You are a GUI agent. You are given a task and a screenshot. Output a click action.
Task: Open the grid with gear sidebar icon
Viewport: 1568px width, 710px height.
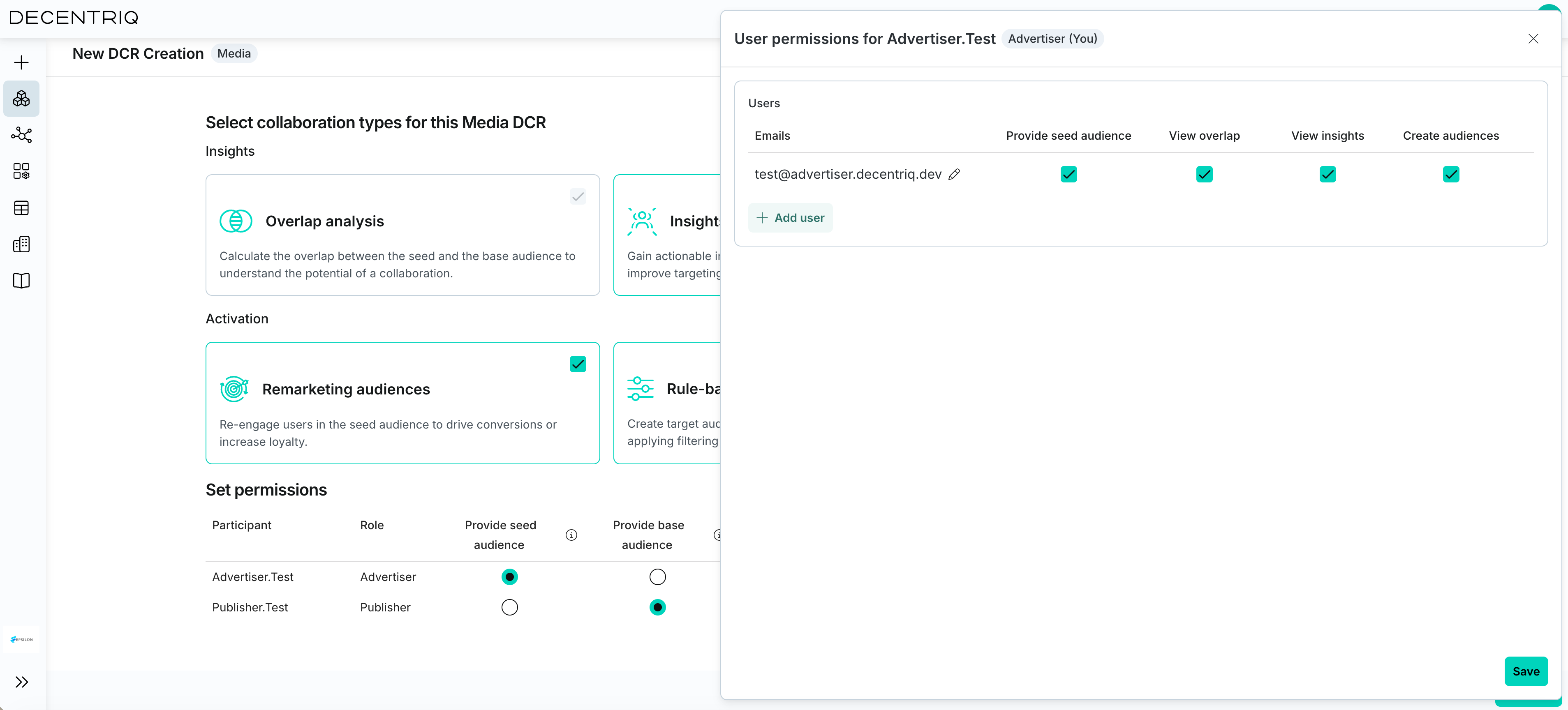tap(21, 171)
